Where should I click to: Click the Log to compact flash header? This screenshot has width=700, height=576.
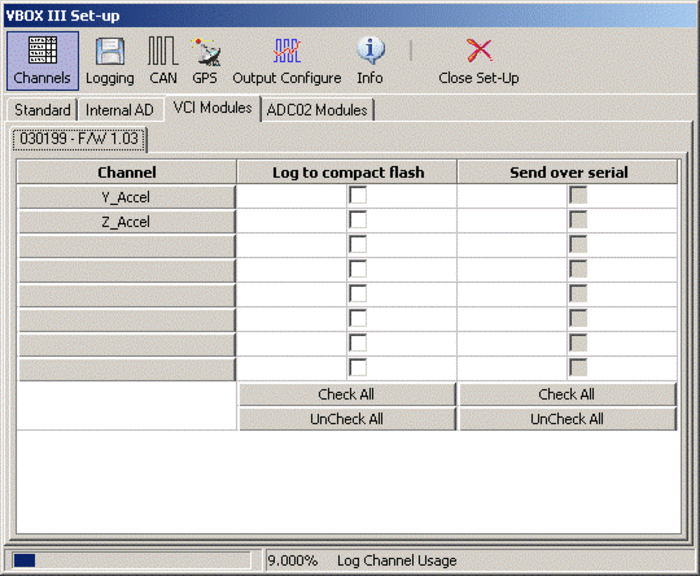tap(347, 172)
